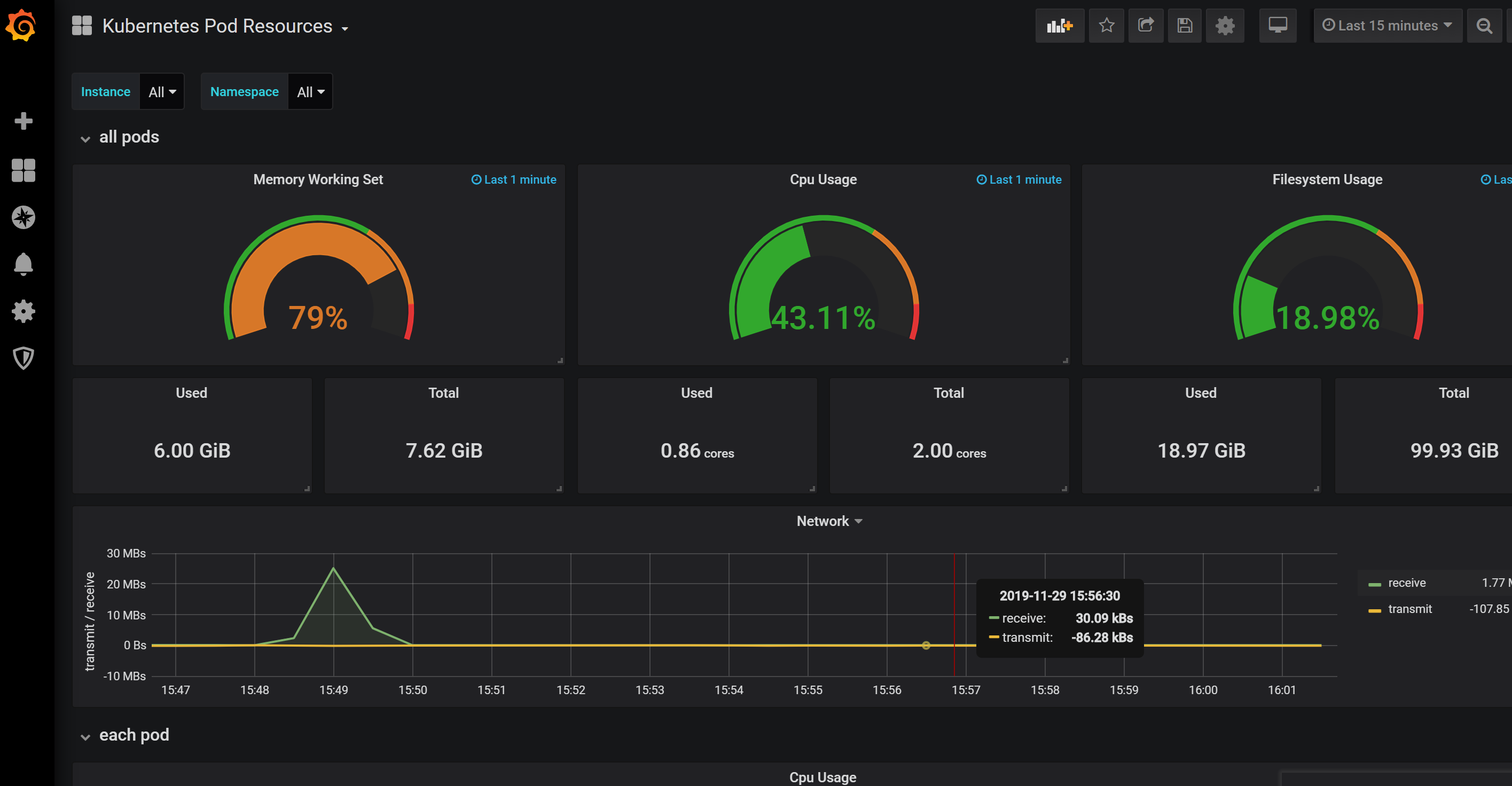Open Alerting bell icon in sidebar
This screenshot has height=786, width=1512.
coord(23,264)
